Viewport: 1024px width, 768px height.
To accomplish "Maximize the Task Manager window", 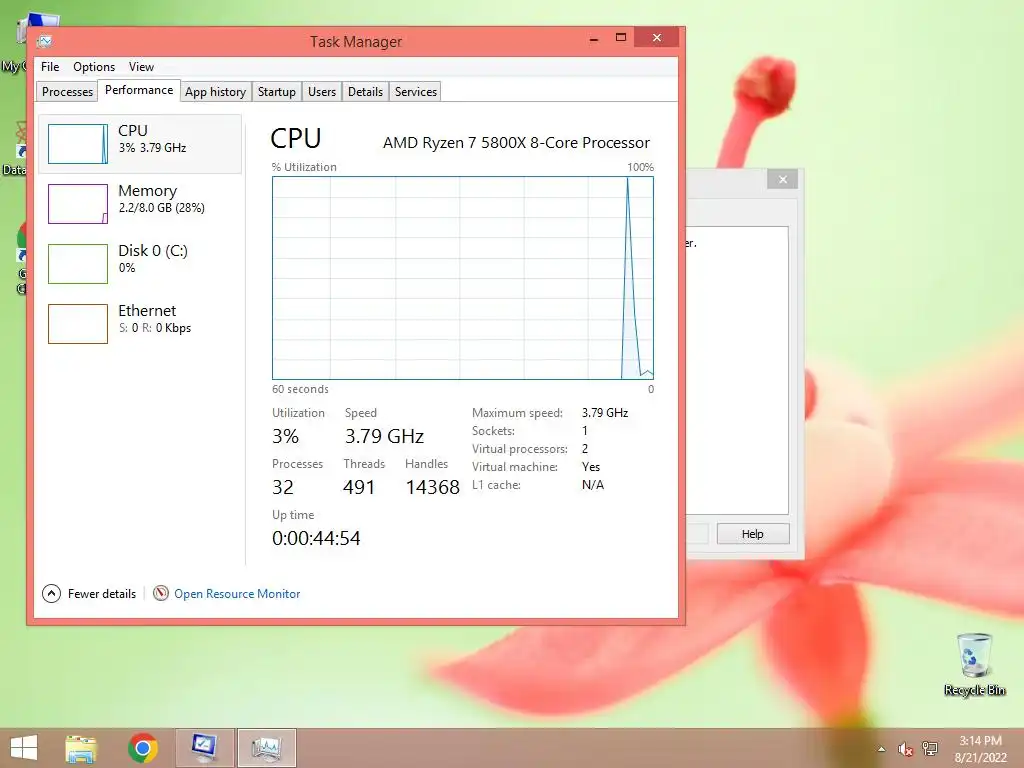I will 621,38.
